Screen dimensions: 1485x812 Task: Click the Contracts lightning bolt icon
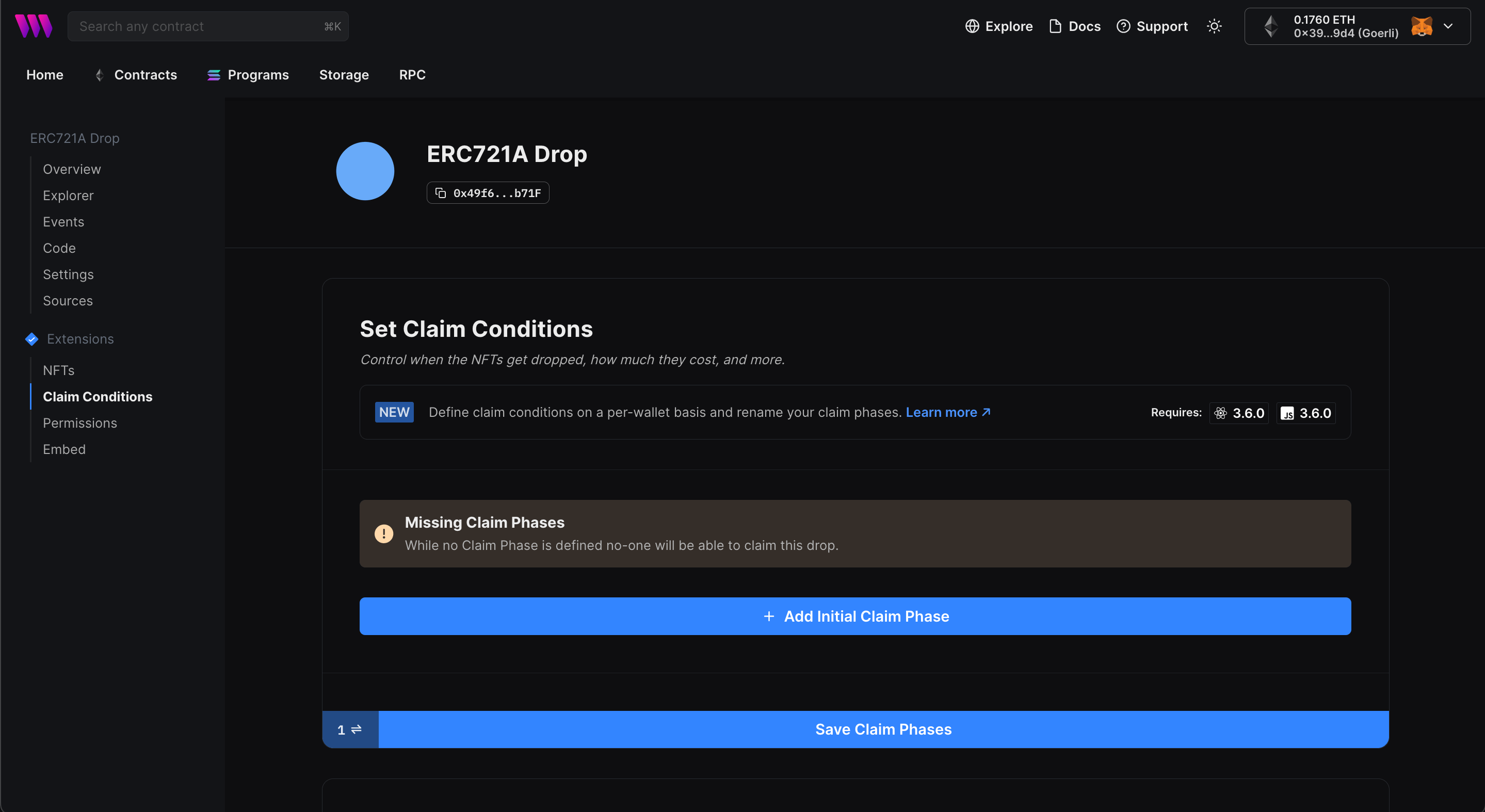[100, 74]
